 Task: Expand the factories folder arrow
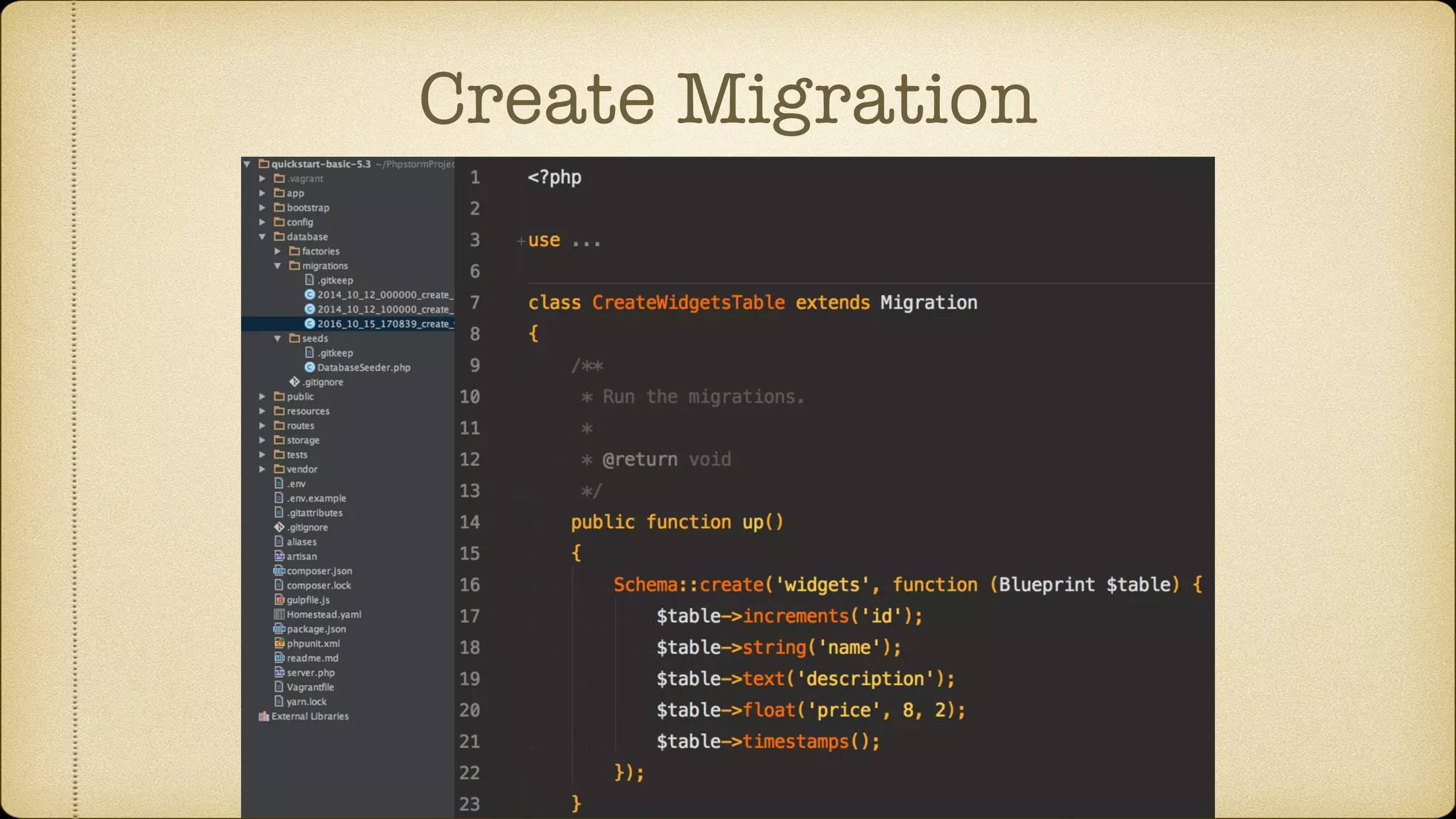coord(277,252)
